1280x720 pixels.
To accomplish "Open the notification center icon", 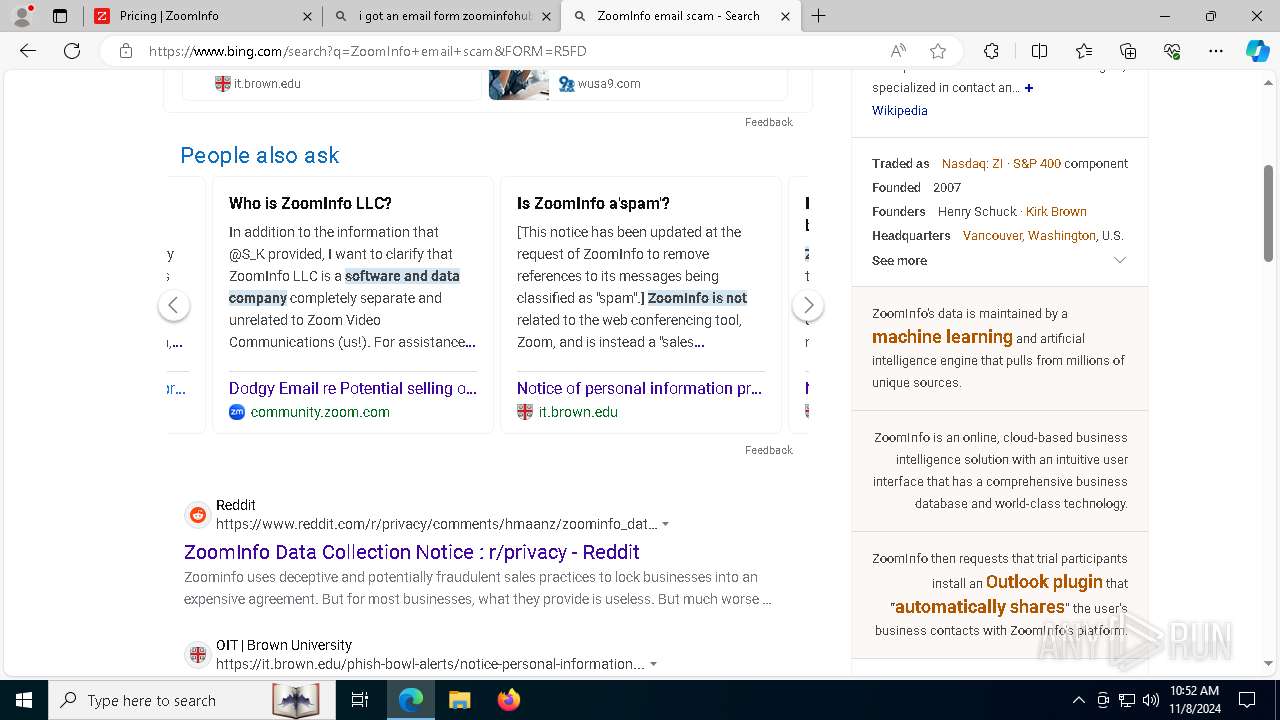I will tap(1247, 700).
